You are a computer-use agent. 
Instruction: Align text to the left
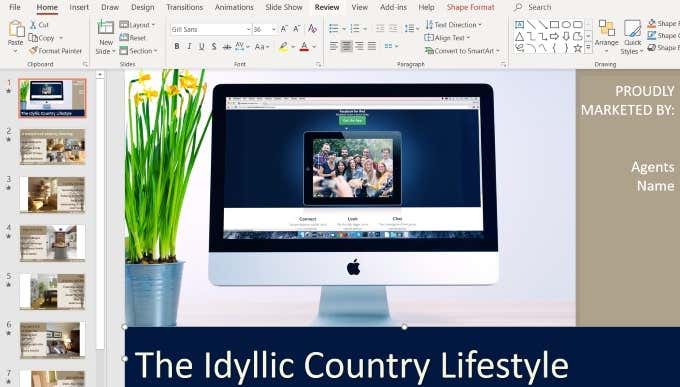333,46
